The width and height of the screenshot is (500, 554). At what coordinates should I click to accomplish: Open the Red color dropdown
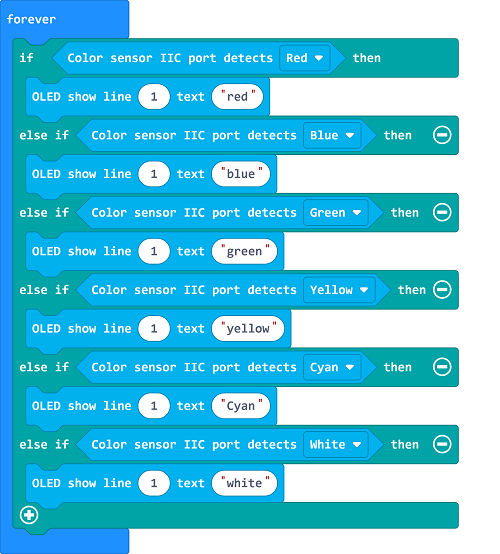coord(305,58)
